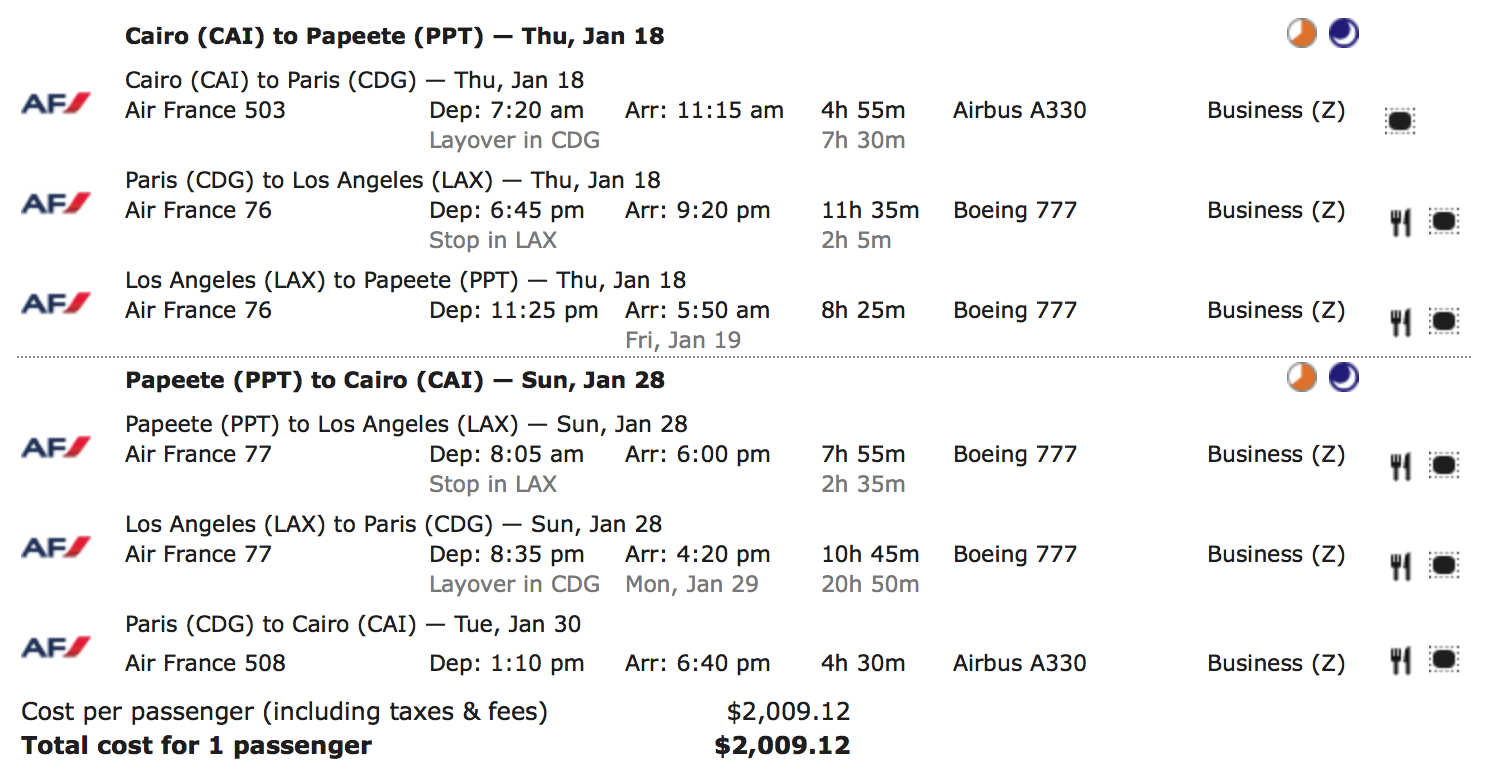Click the blue overnight moon icon for Cairo to Papeete
The image size is (1490, 782).
pyautogui.click(x=1343, y=34)
